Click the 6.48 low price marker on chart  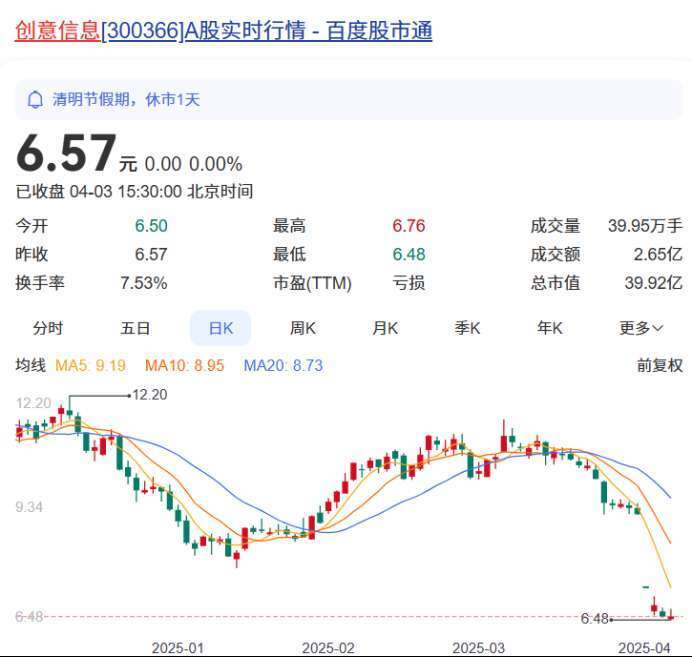[x=594, y=619]
